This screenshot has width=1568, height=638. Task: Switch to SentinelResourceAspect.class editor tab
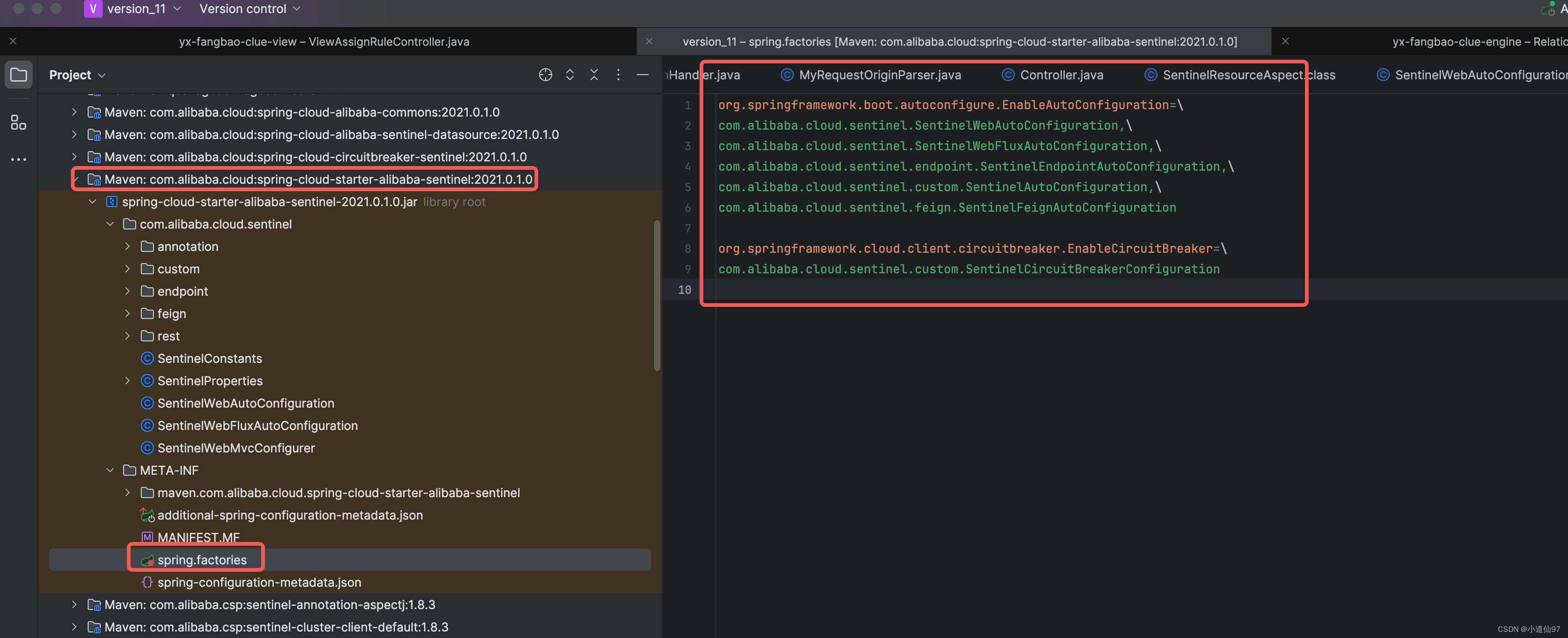point(1239,74)
